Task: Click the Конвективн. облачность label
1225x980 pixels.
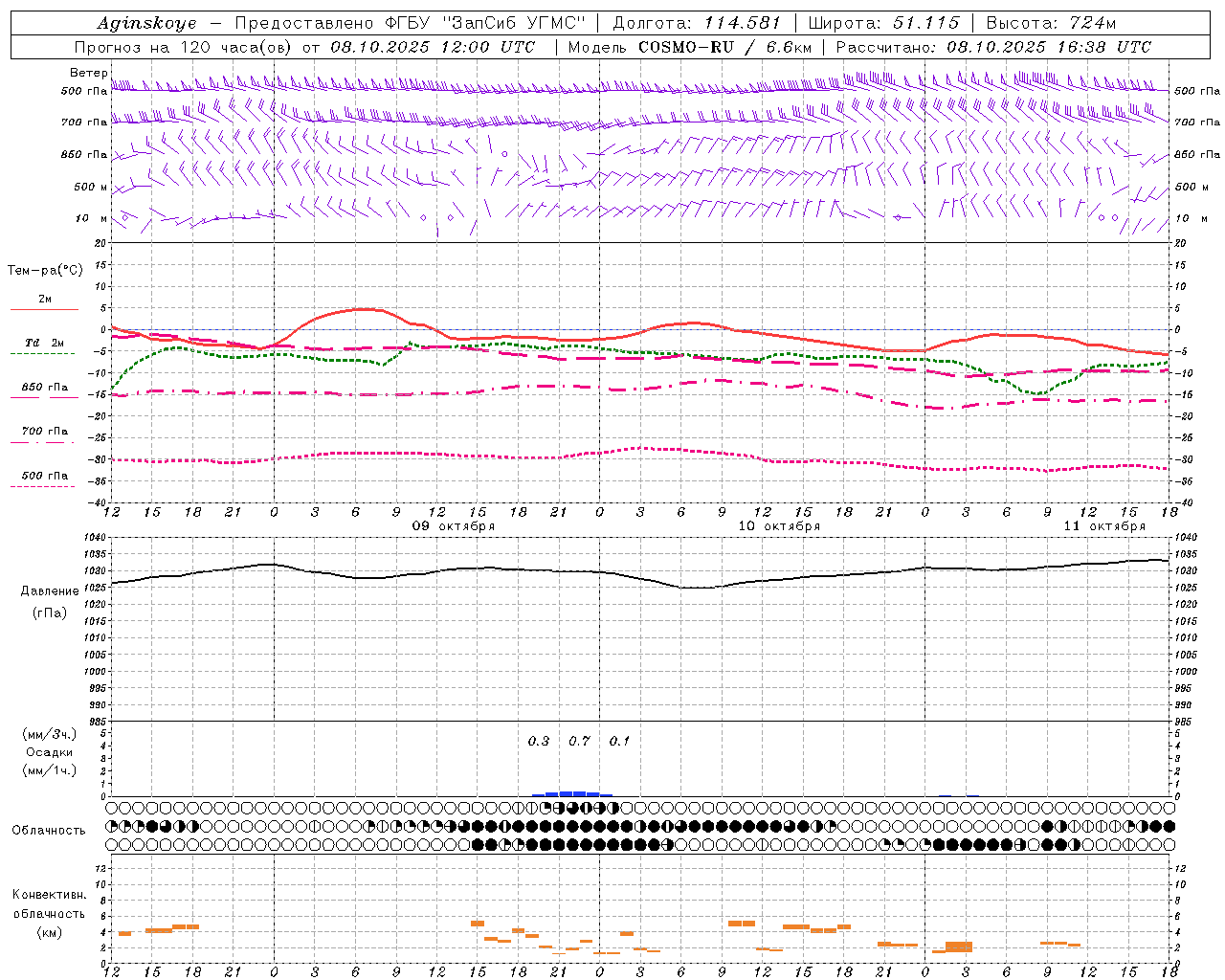Action: click(x=49, y=904)
